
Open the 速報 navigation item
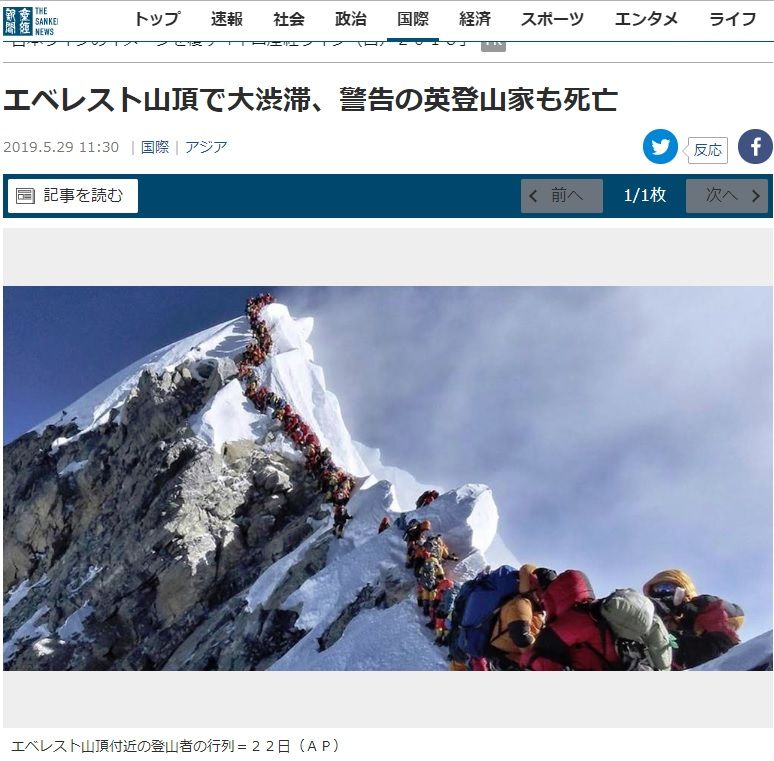tap(227, 19)
